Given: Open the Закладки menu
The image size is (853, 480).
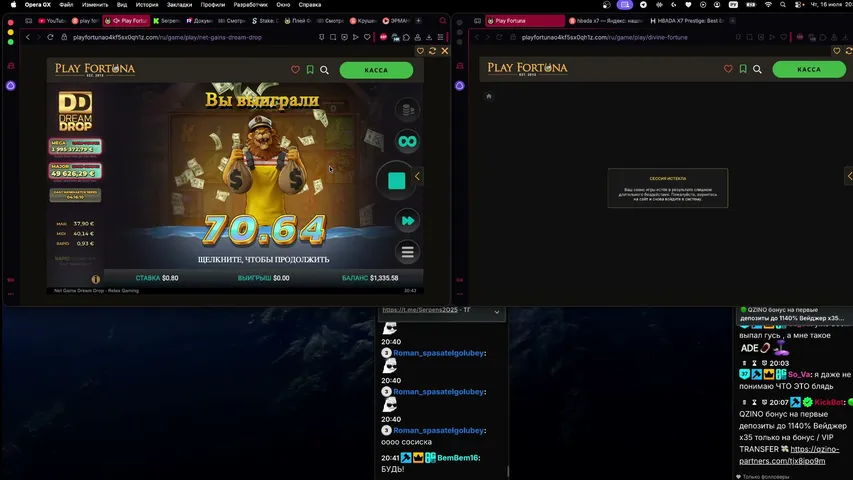Looking at the screenshot, I should (x=179, y=4).
